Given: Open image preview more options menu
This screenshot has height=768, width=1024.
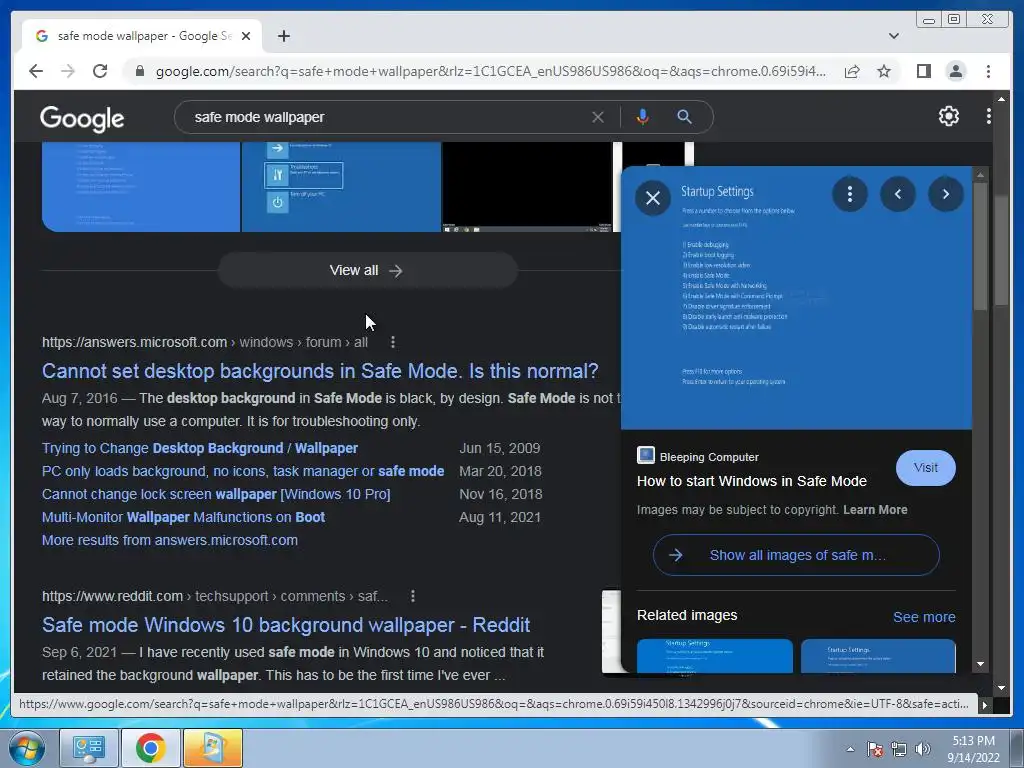Looking at the screenshot, I should point(850,194).
